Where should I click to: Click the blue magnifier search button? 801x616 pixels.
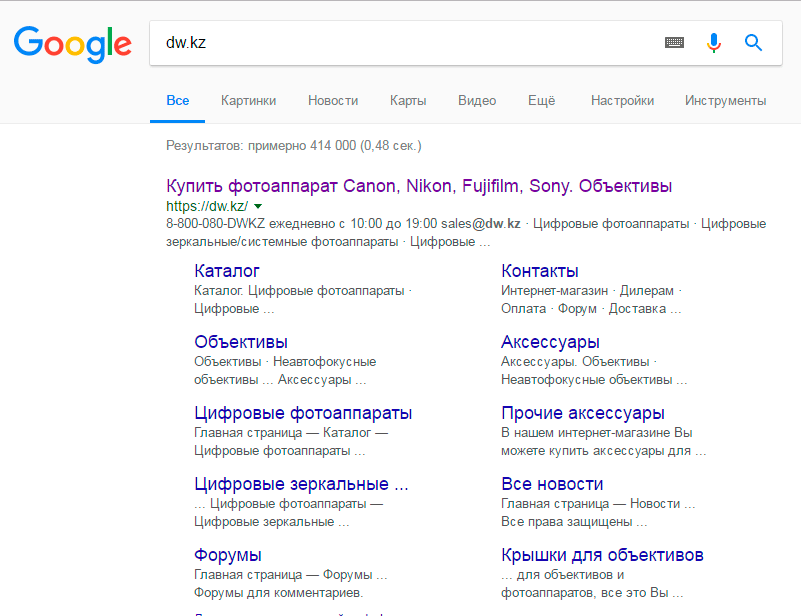click(753, 43)
